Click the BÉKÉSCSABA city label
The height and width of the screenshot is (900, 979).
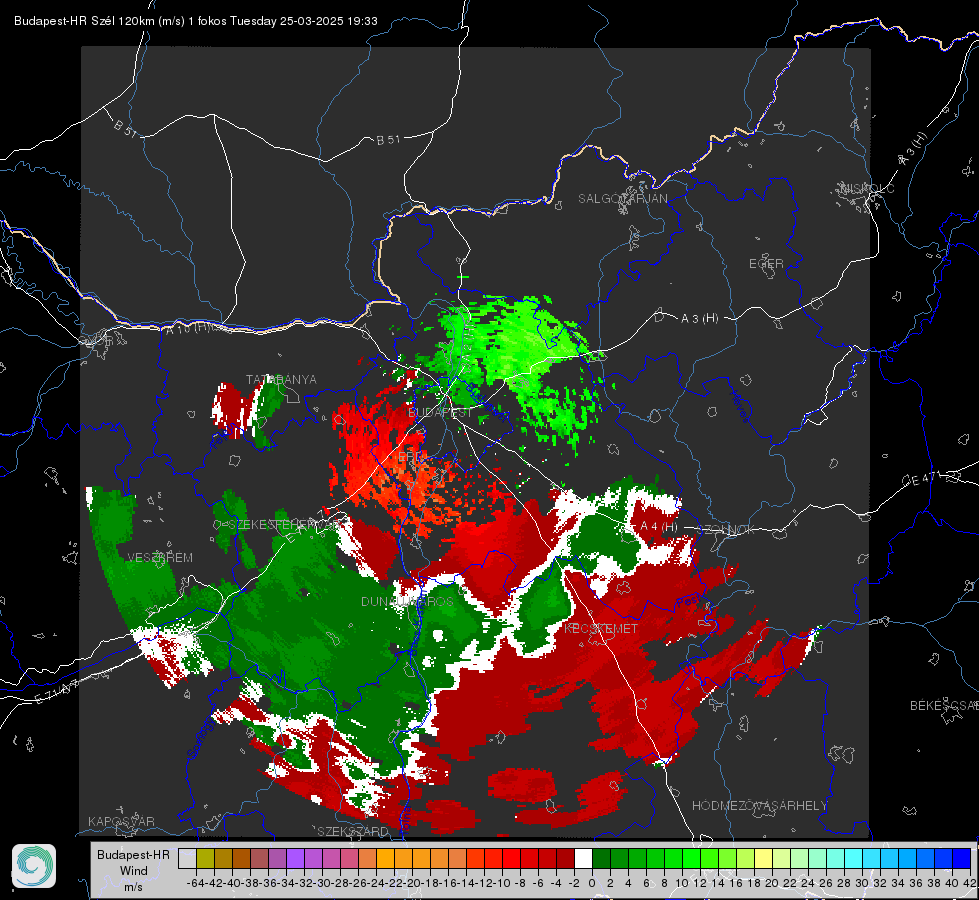click(944, 706)
